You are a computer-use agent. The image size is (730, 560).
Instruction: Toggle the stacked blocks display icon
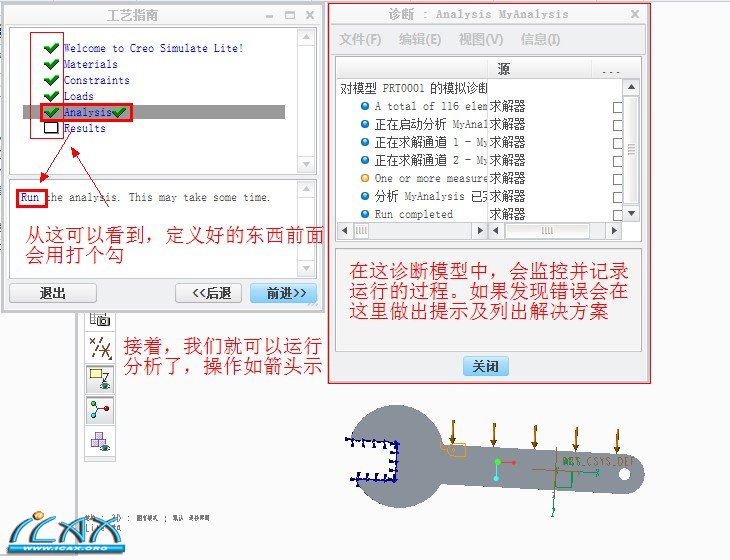coord(100,441)
